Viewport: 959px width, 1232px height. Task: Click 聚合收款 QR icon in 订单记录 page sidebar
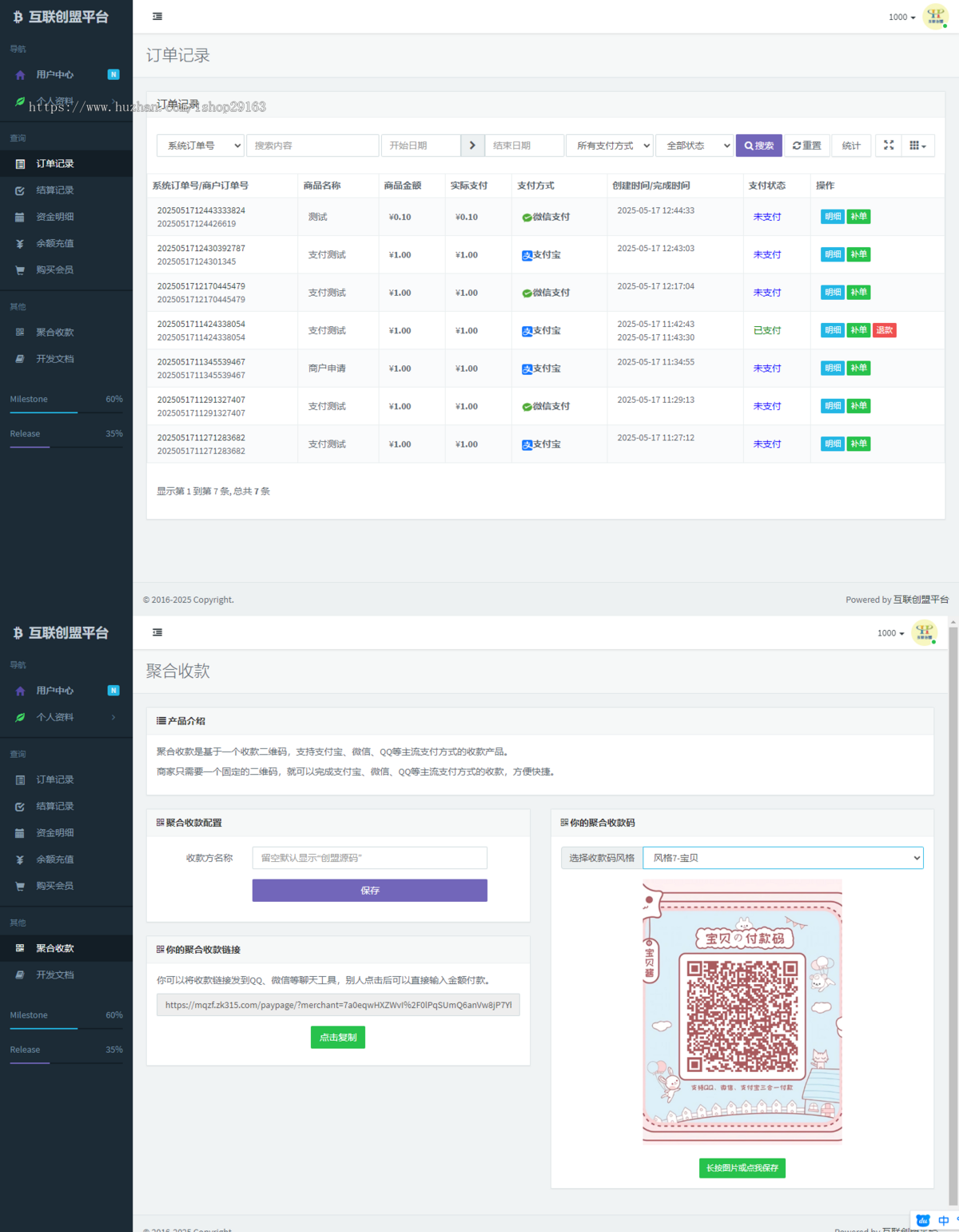click(20, 333)
